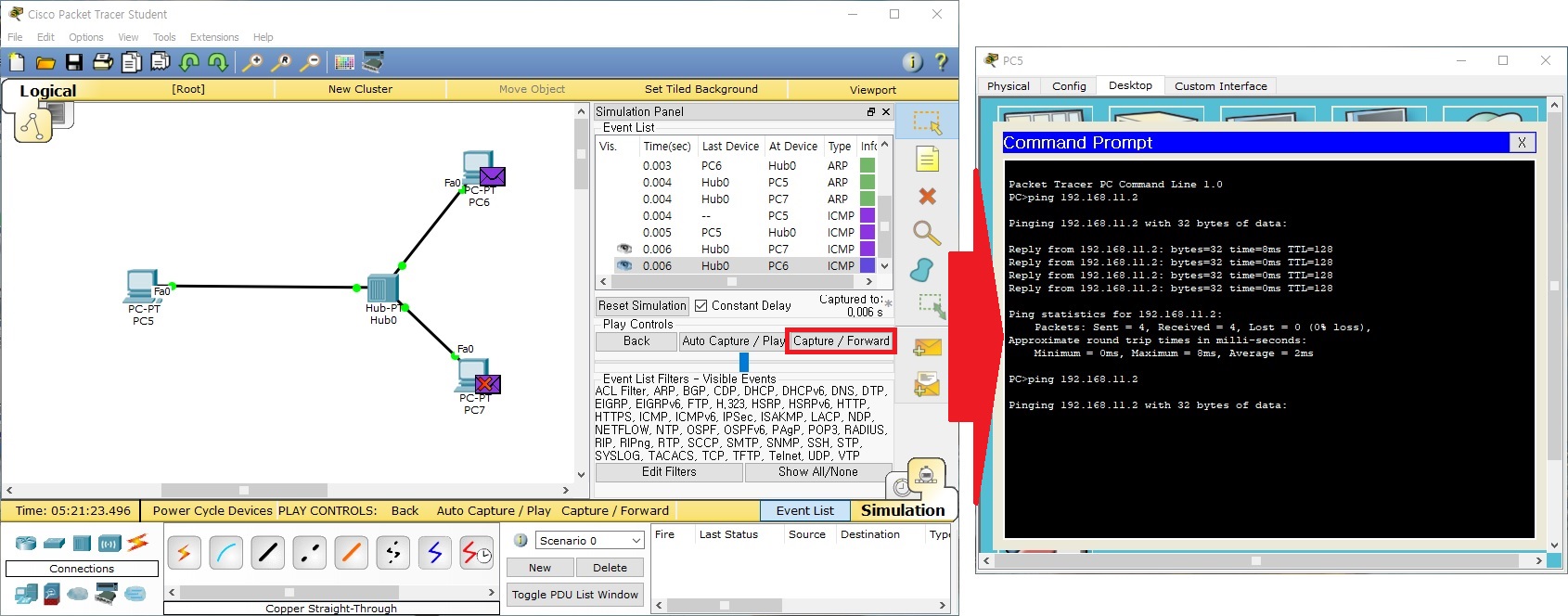Select the Place Note tool
This screenshot has height=616, width=1568.
pos(927,159)
